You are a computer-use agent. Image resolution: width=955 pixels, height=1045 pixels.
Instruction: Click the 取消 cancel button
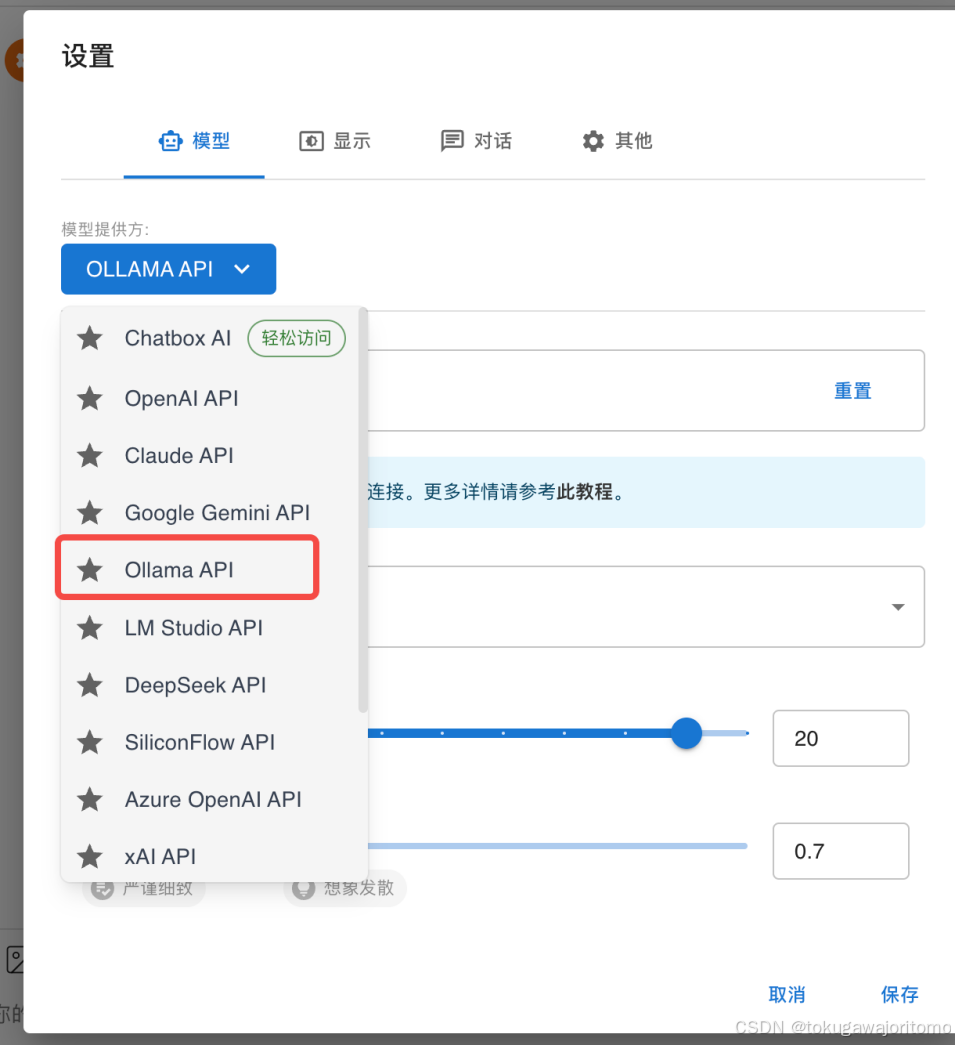point(787,995)
